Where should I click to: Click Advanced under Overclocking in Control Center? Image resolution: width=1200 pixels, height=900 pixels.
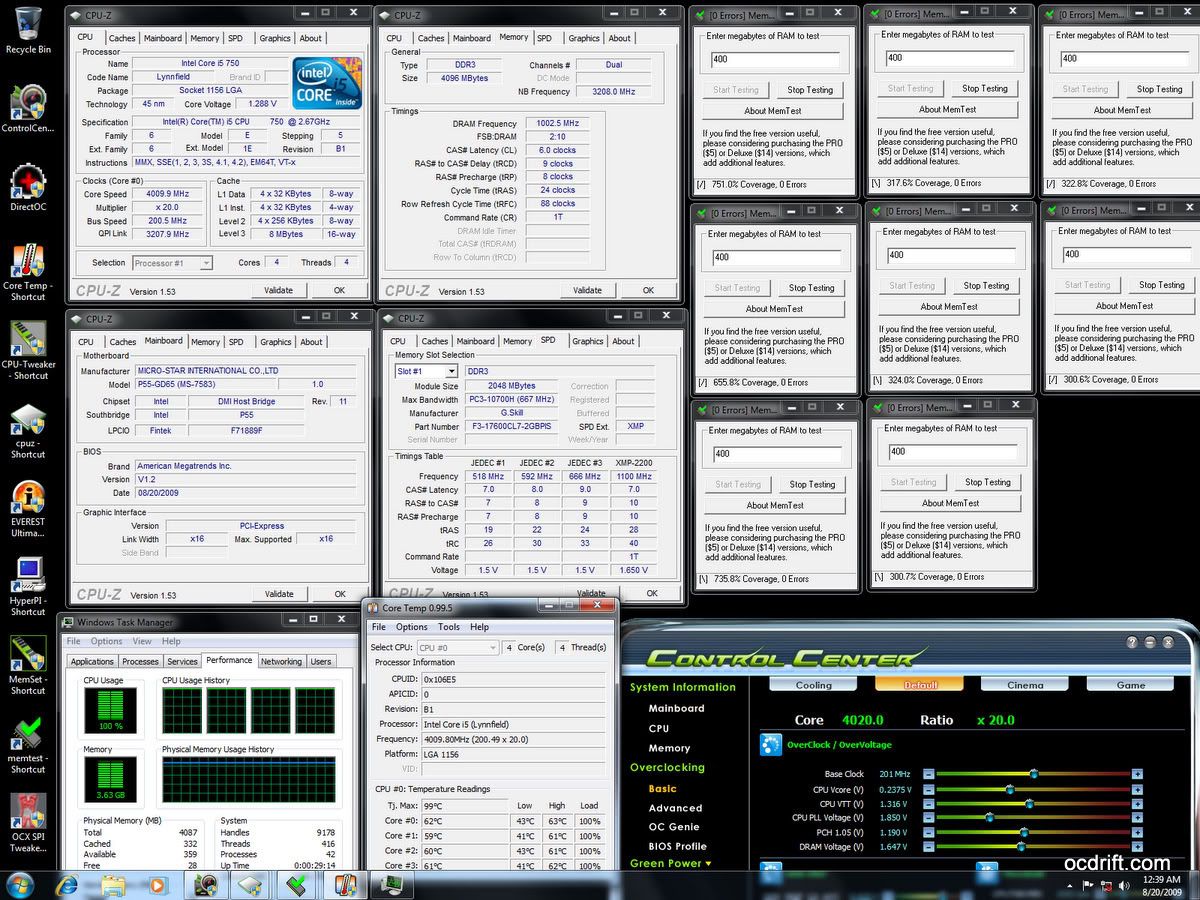[x=675, y=808]
